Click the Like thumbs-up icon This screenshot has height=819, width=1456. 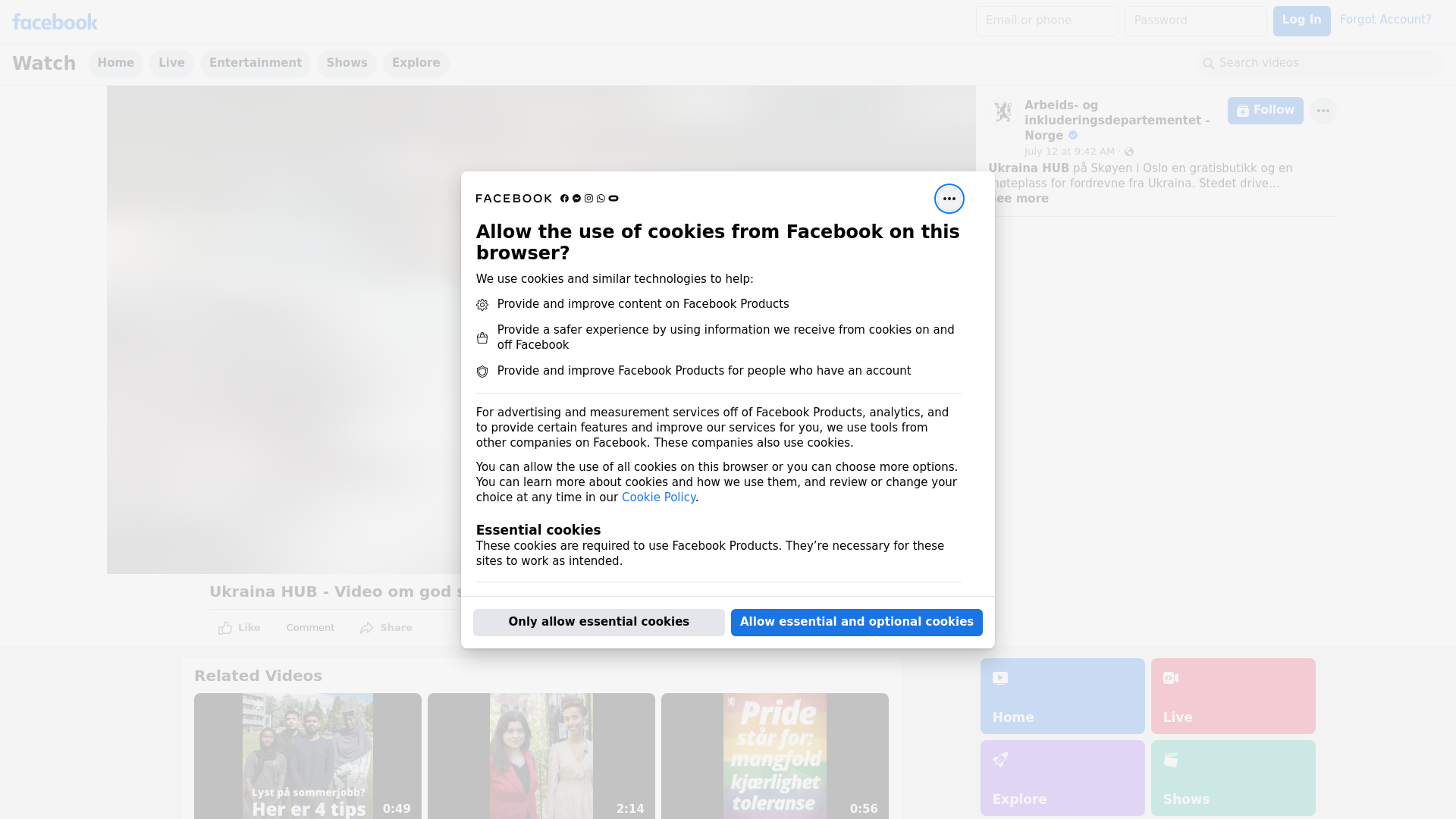click(225, 628)
